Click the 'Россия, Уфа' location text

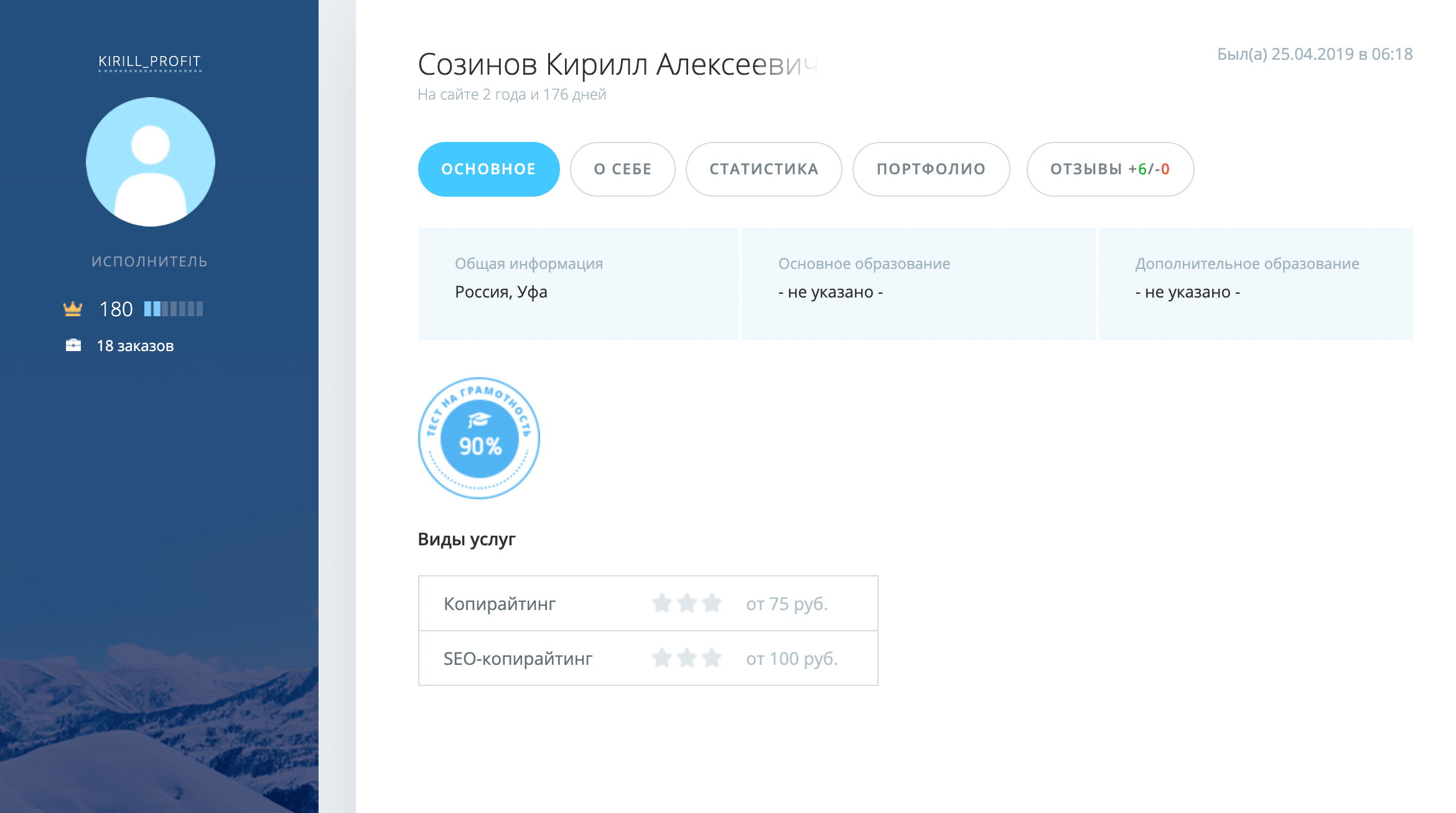click(501, 292)
